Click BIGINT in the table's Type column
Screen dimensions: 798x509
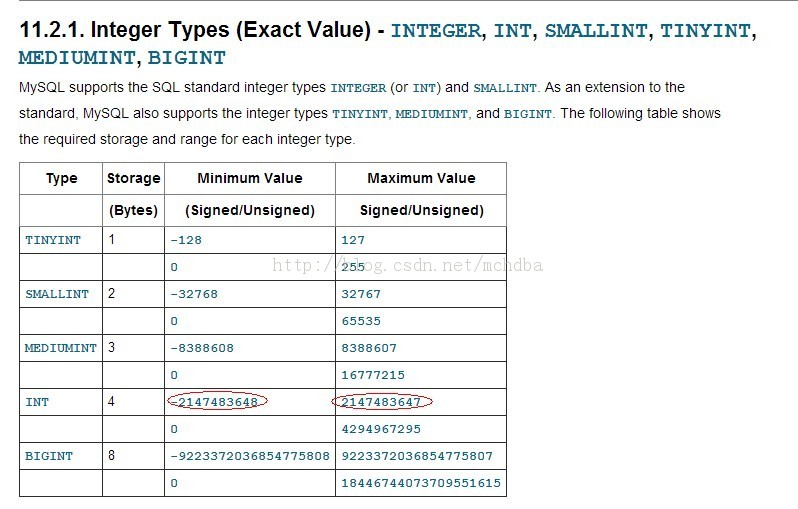(49, 456)
